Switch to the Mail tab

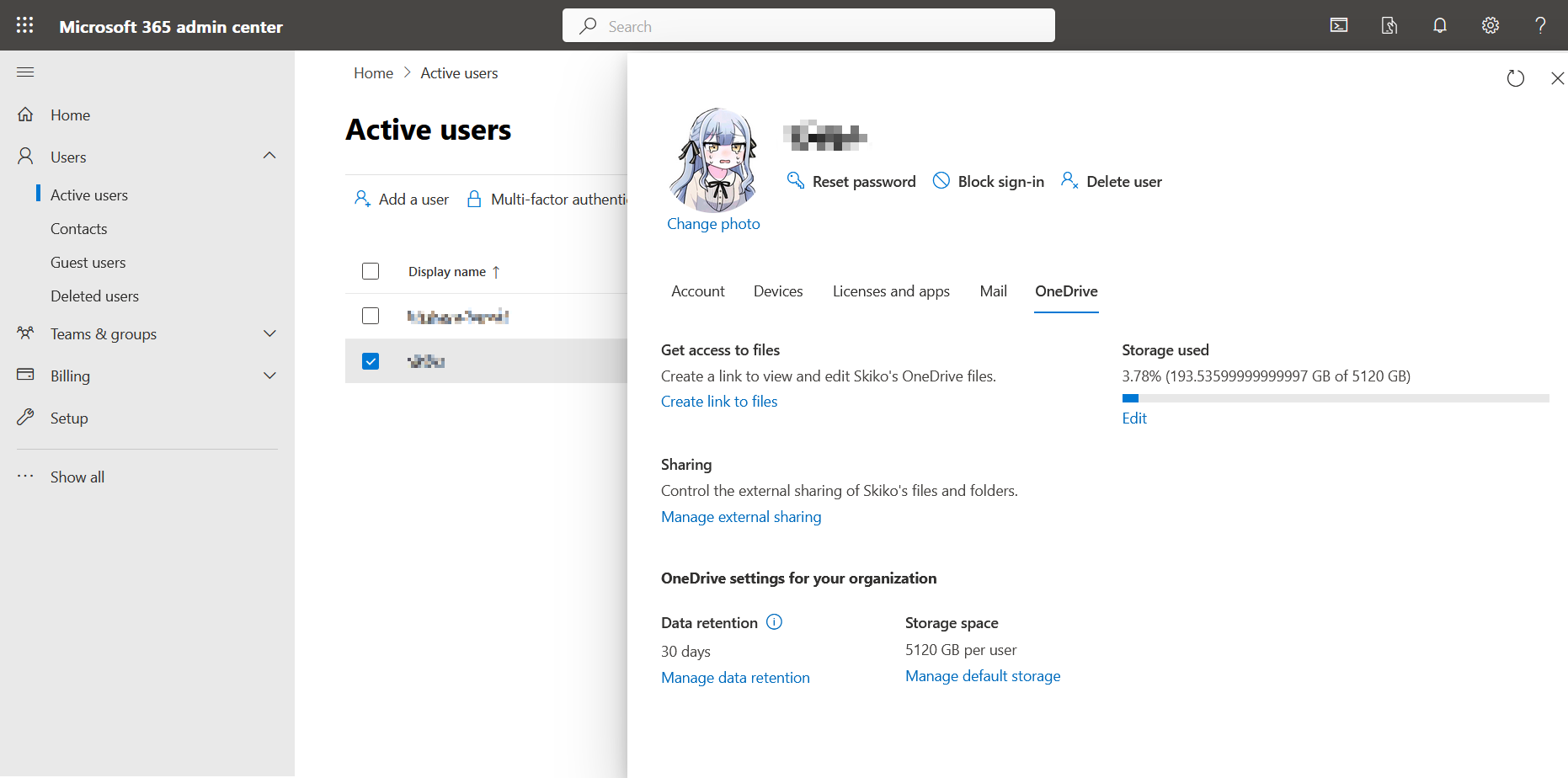coord(993,291)
